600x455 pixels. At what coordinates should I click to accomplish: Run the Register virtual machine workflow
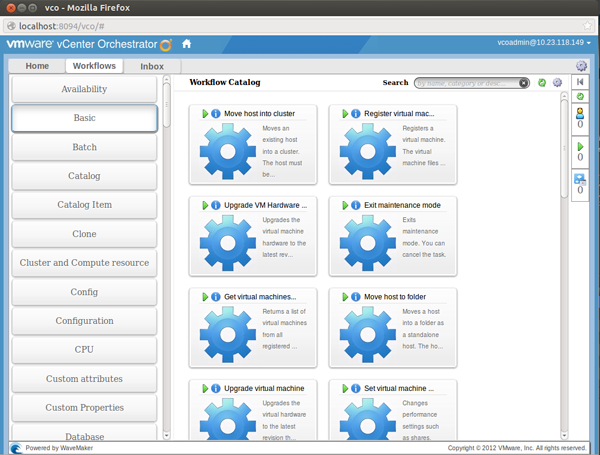pyautogui.click(x=345, y=114)
